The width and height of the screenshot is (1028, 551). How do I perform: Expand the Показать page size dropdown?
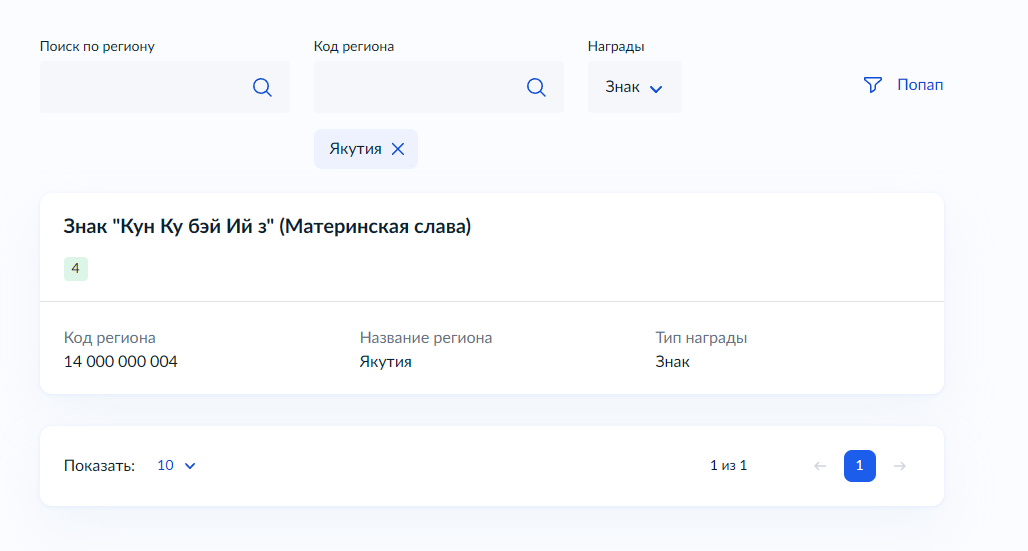pos(177,466)
